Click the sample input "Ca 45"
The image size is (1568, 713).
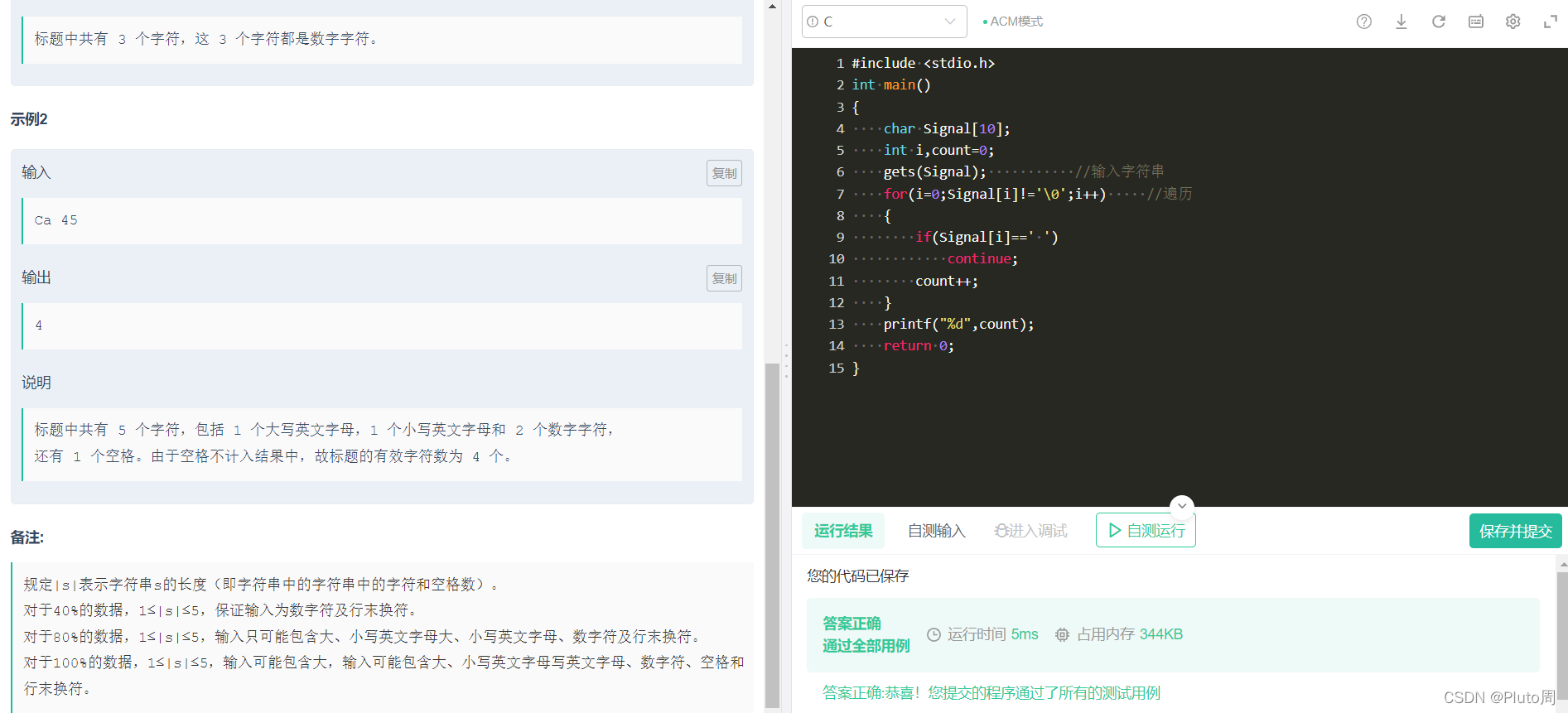point(55,220)
